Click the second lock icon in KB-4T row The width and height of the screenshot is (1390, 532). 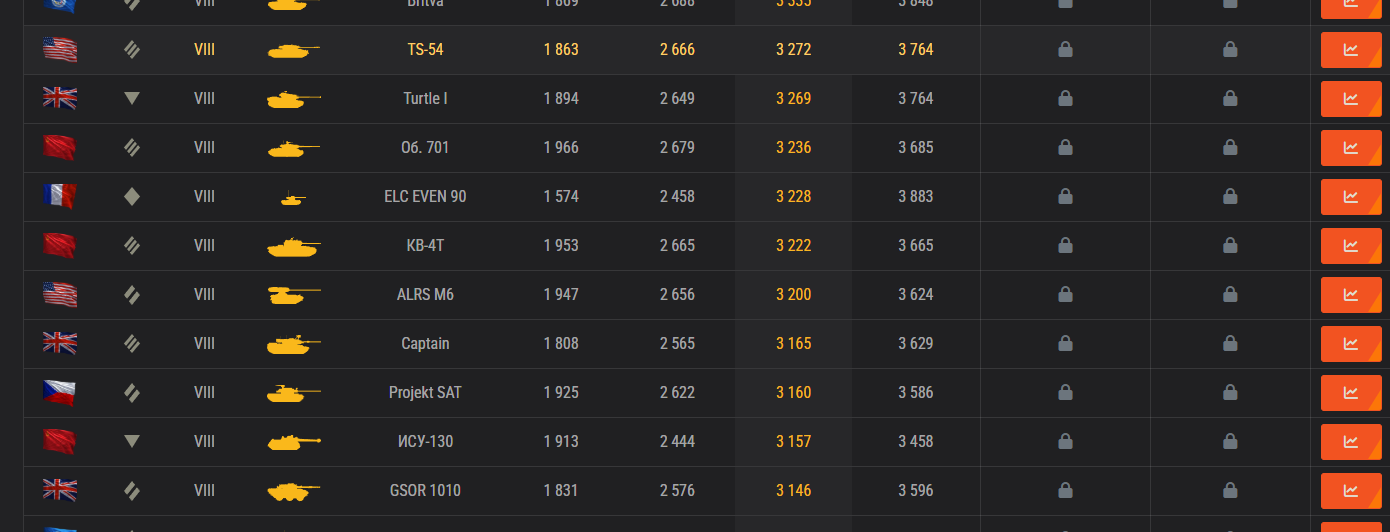[x=1231, y=245]
